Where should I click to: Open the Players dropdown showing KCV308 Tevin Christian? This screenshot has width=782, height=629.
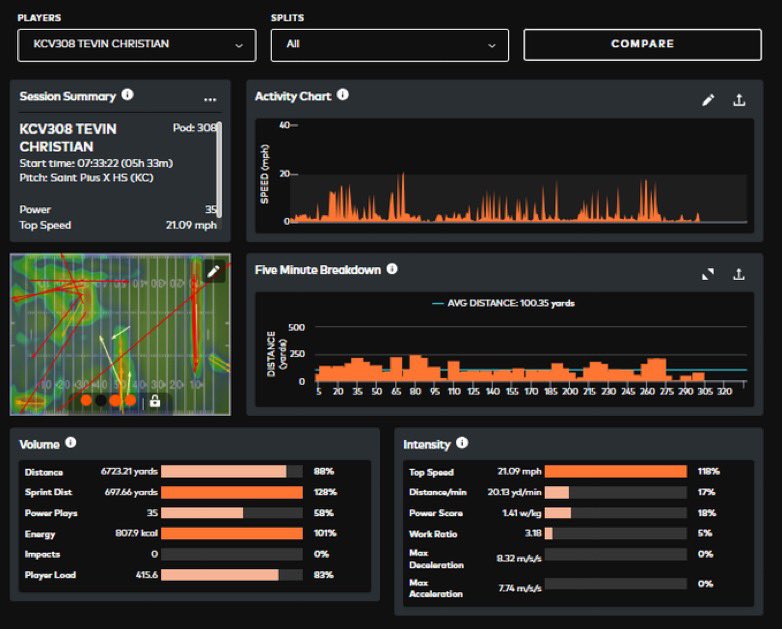137,45
